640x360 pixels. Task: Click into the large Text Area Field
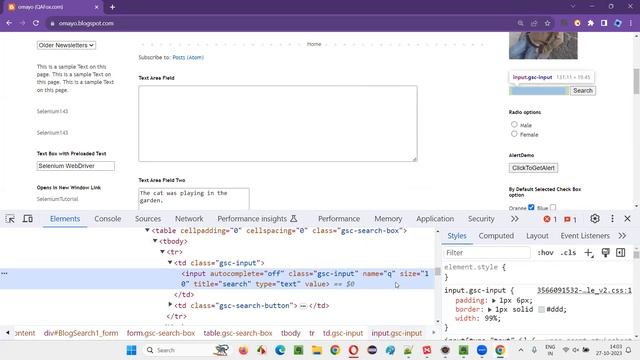point(278,123)
